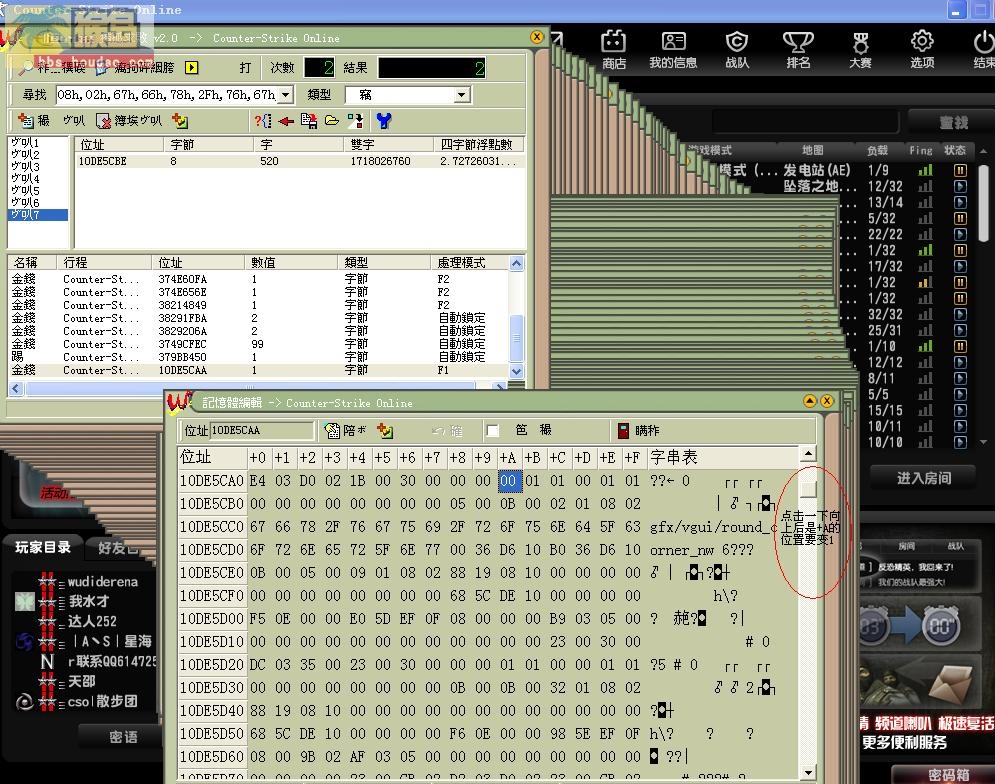Select the highlighted seventh entry in the search-list panel
The image size is (995, 784).
(37, 215)
